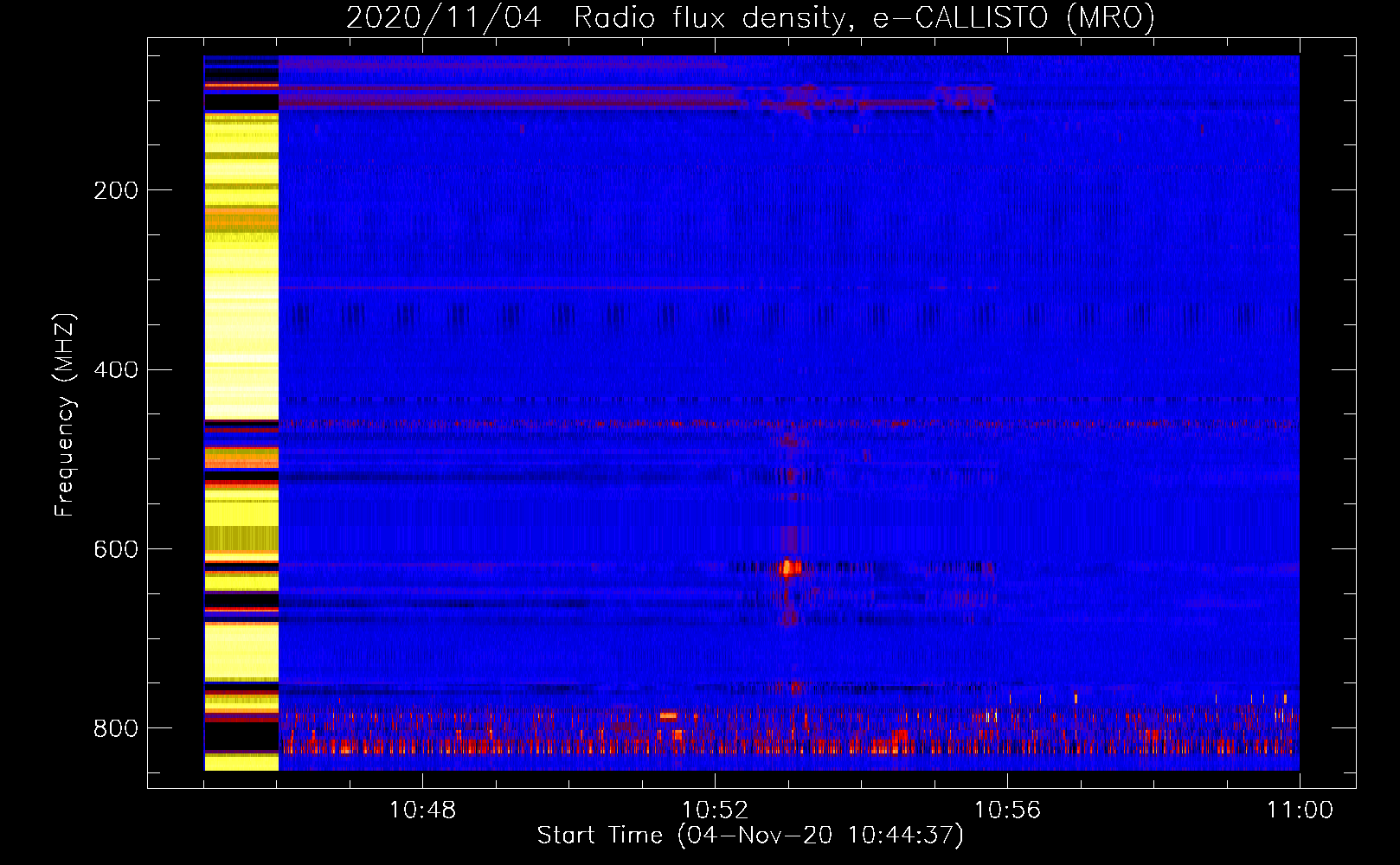The width and height of the screenshot is (1400, 865).
Task: Click the 600 frequency tick label
Action: [115, 549]
